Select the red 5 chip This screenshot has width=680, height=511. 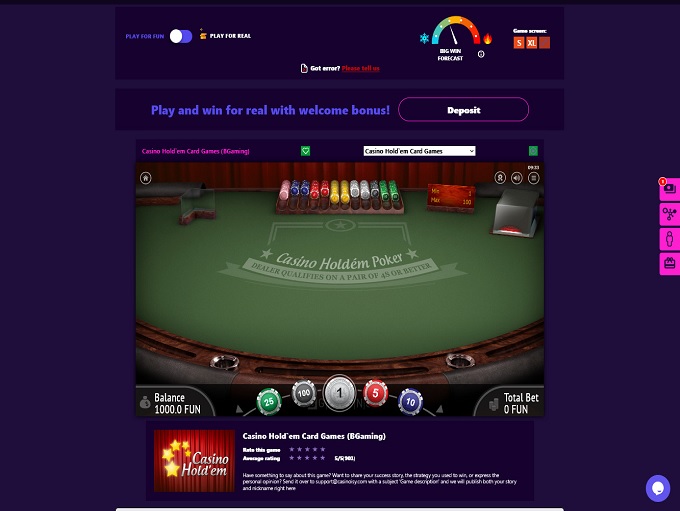[x=375, y=394]
